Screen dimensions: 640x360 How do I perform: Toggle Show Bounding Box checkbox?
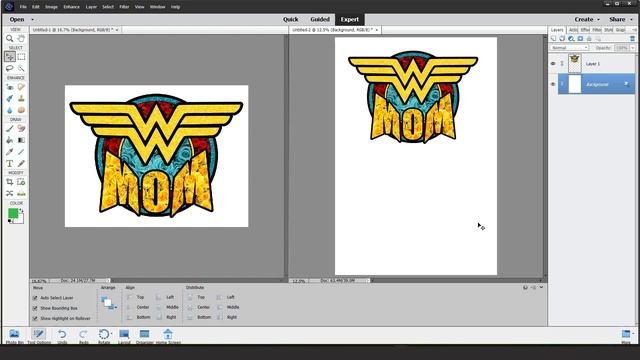click(x=35, y=308)
